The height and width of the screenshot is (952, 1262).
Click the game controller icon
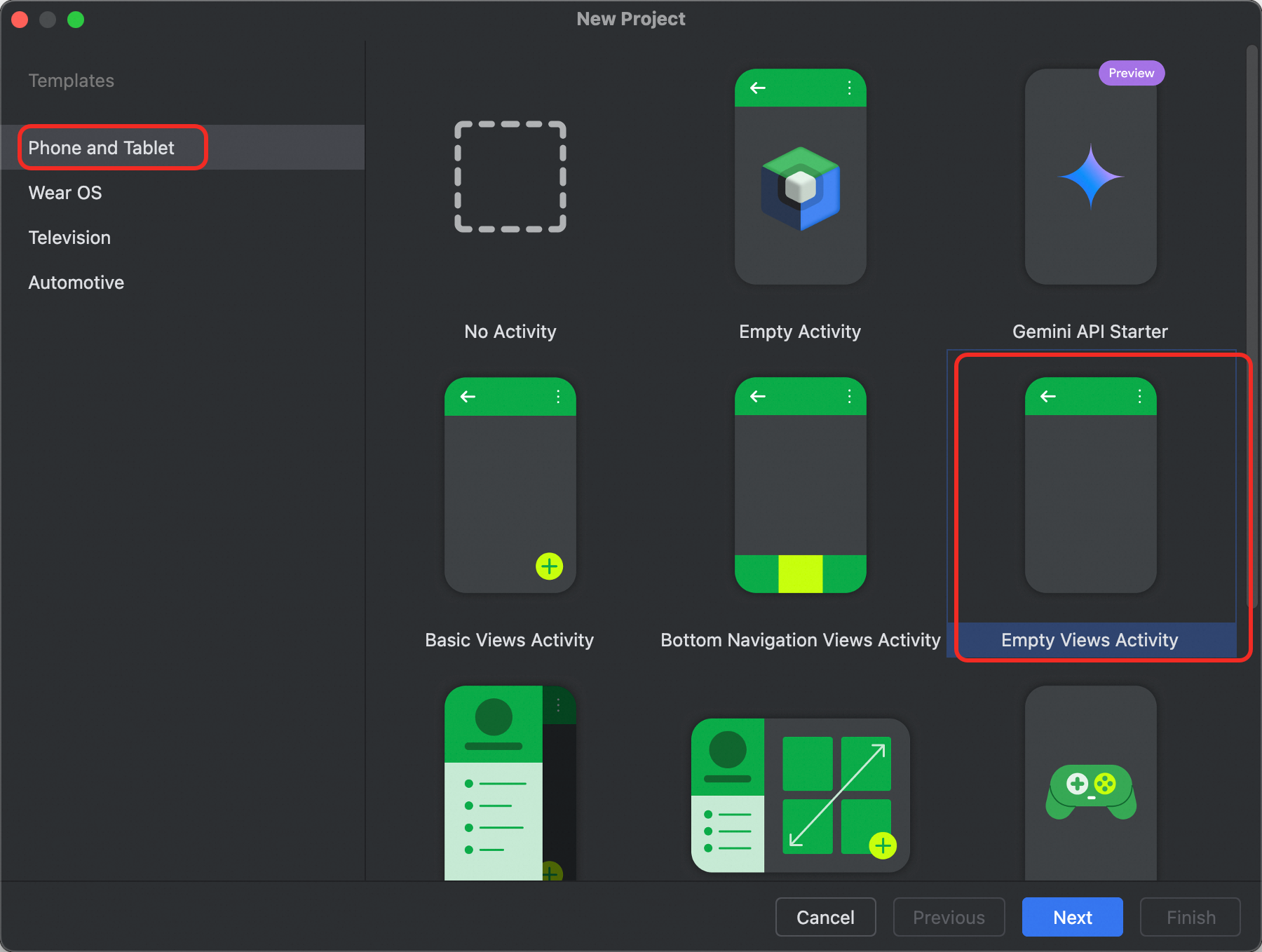(x=1091, y=791)
